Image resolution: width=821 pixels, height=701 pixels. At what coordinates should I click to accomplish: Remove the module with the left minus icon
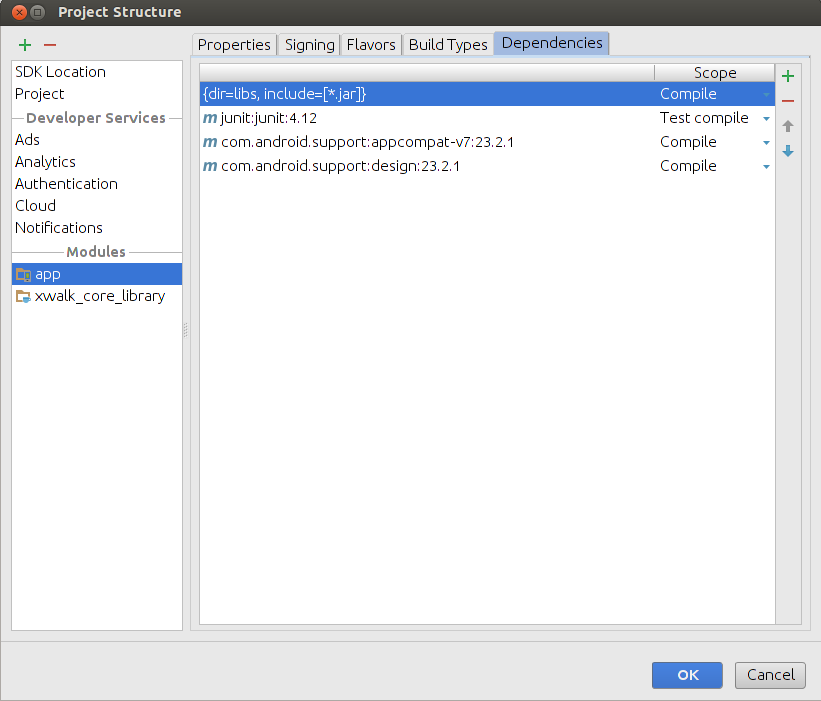click(50, 45)
